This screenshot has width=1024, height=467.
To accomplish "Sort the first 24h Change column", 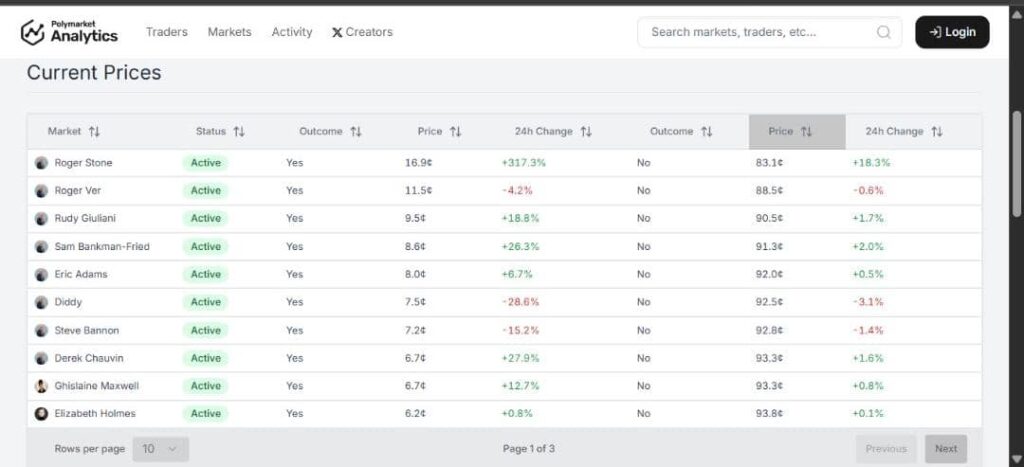I will pyautogui.click(x=586, y=131).
